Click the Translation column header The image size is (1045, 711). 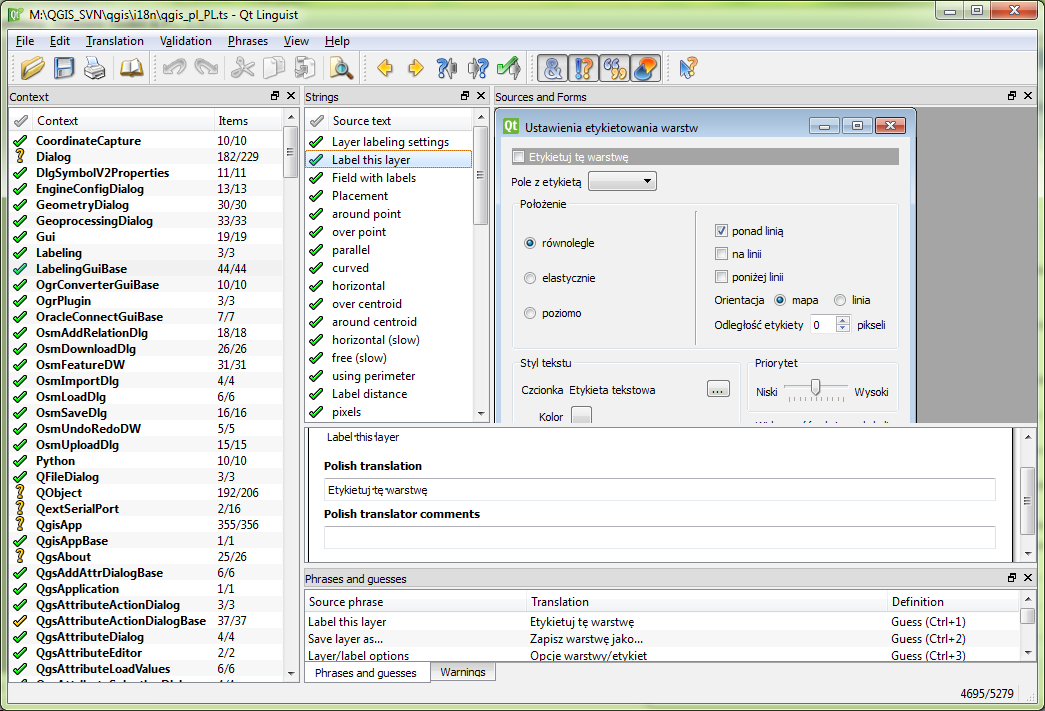pyautogui.click(x=707, y=602)
